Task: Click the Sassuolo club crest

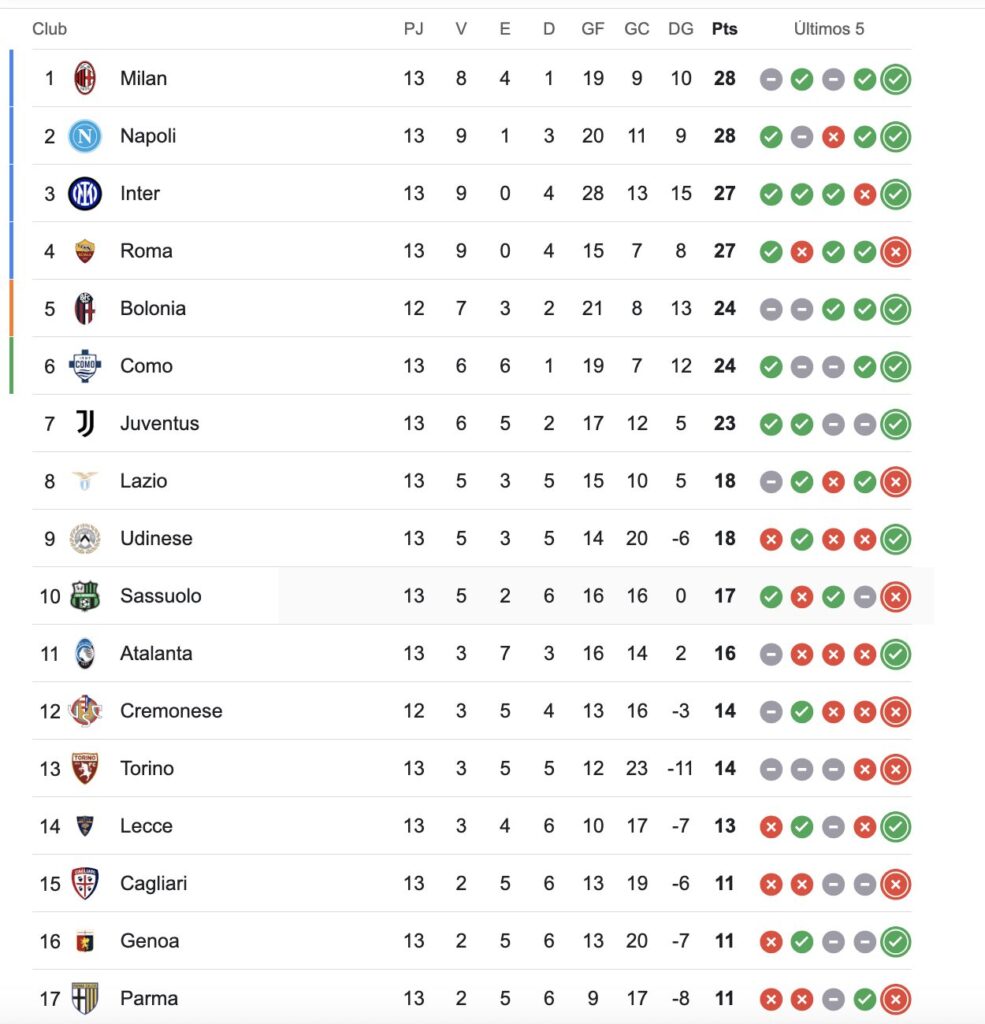Action: pyautogui.click(x=85, y=596)
